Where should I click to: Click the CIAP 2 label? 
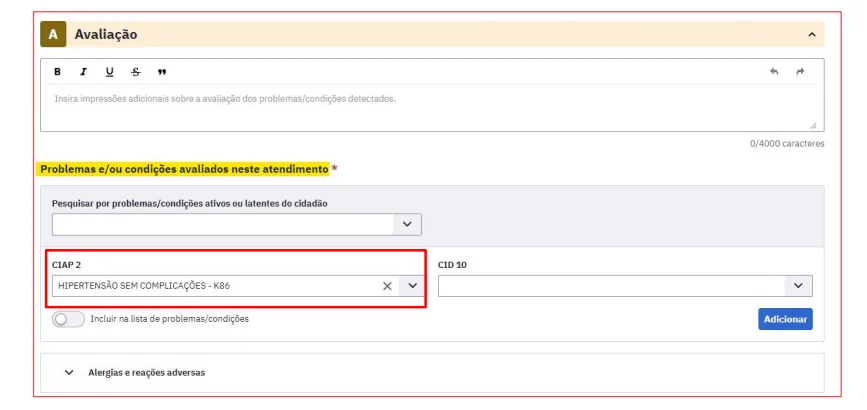pyautogui.click(x=66, y=265)
